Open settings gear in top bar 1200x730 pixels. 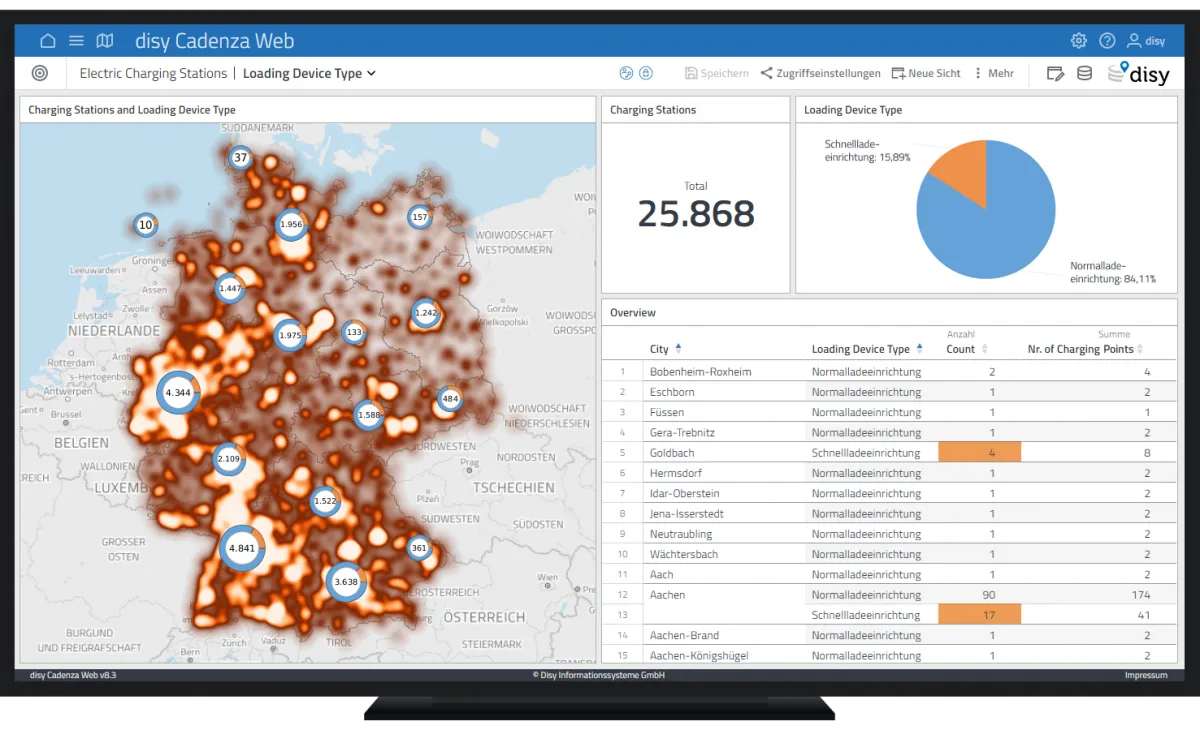1078,41
